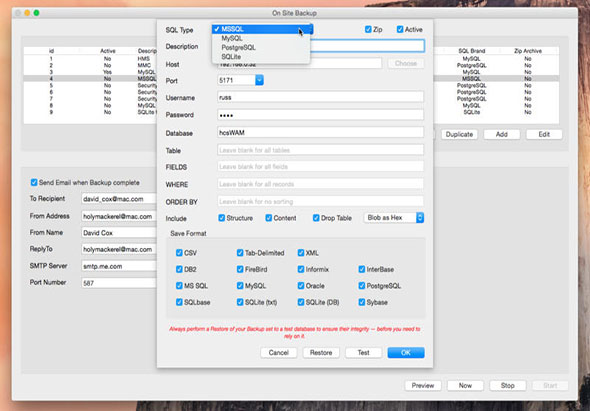Toggle the Drop Table checkbox
590x411 pixels.
tap(316, 218)
